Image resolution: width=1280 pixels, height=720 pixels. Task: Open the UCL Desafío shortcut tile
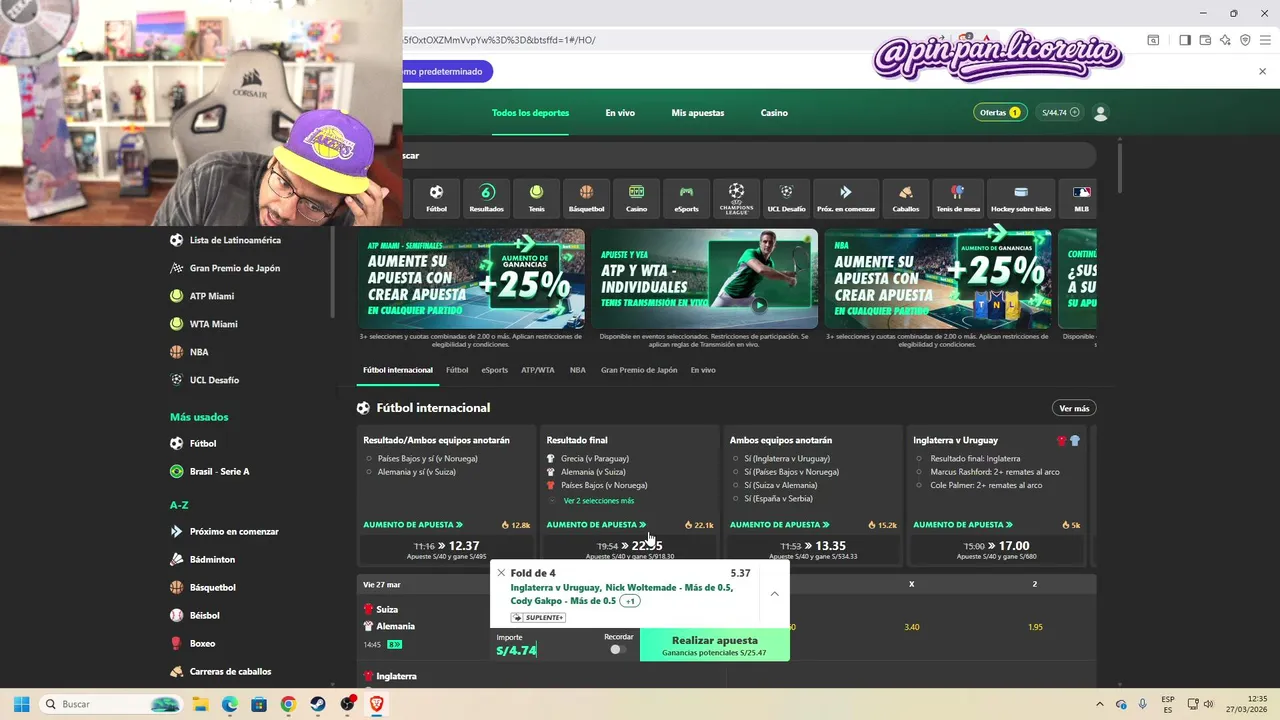786,198
